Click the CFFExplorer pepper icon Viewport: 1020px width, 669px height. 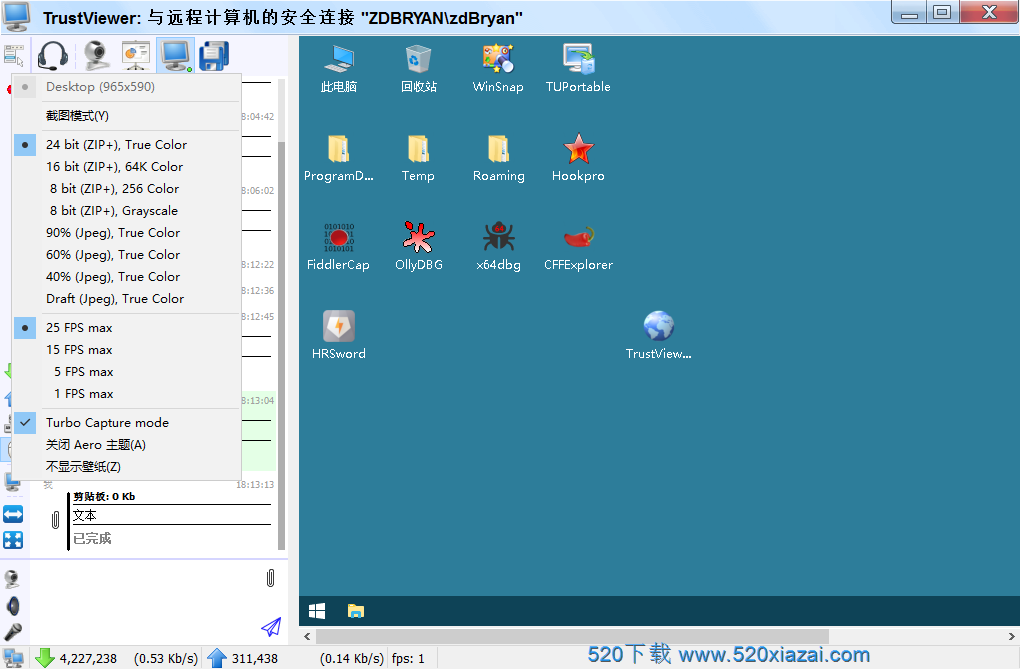click(578, 247)
